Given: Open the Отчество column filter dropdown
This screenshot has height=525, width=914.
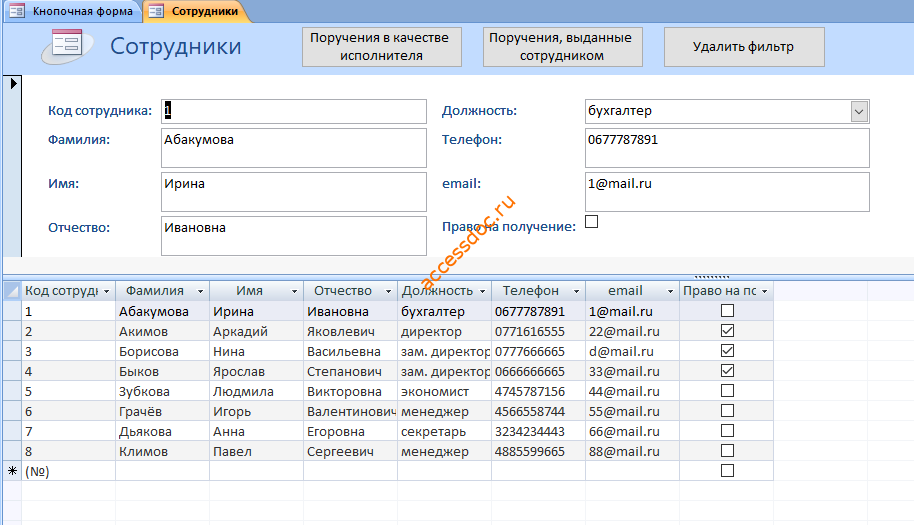Looking at the screenshot, I should click(x=388, y=291).
